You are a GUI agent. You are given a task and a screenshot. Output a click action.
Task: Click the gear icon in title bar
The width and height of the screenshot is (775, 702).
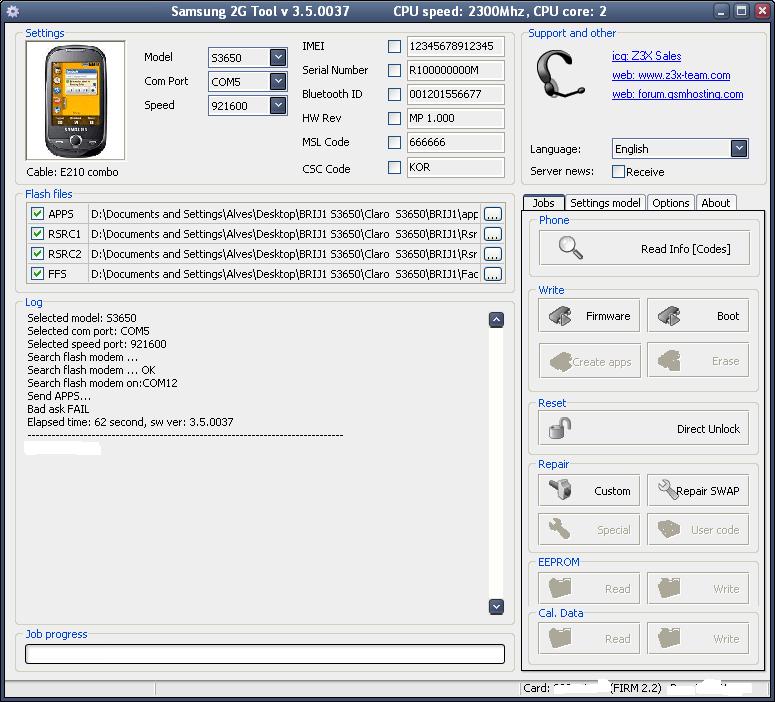click(x=12, y=11)
